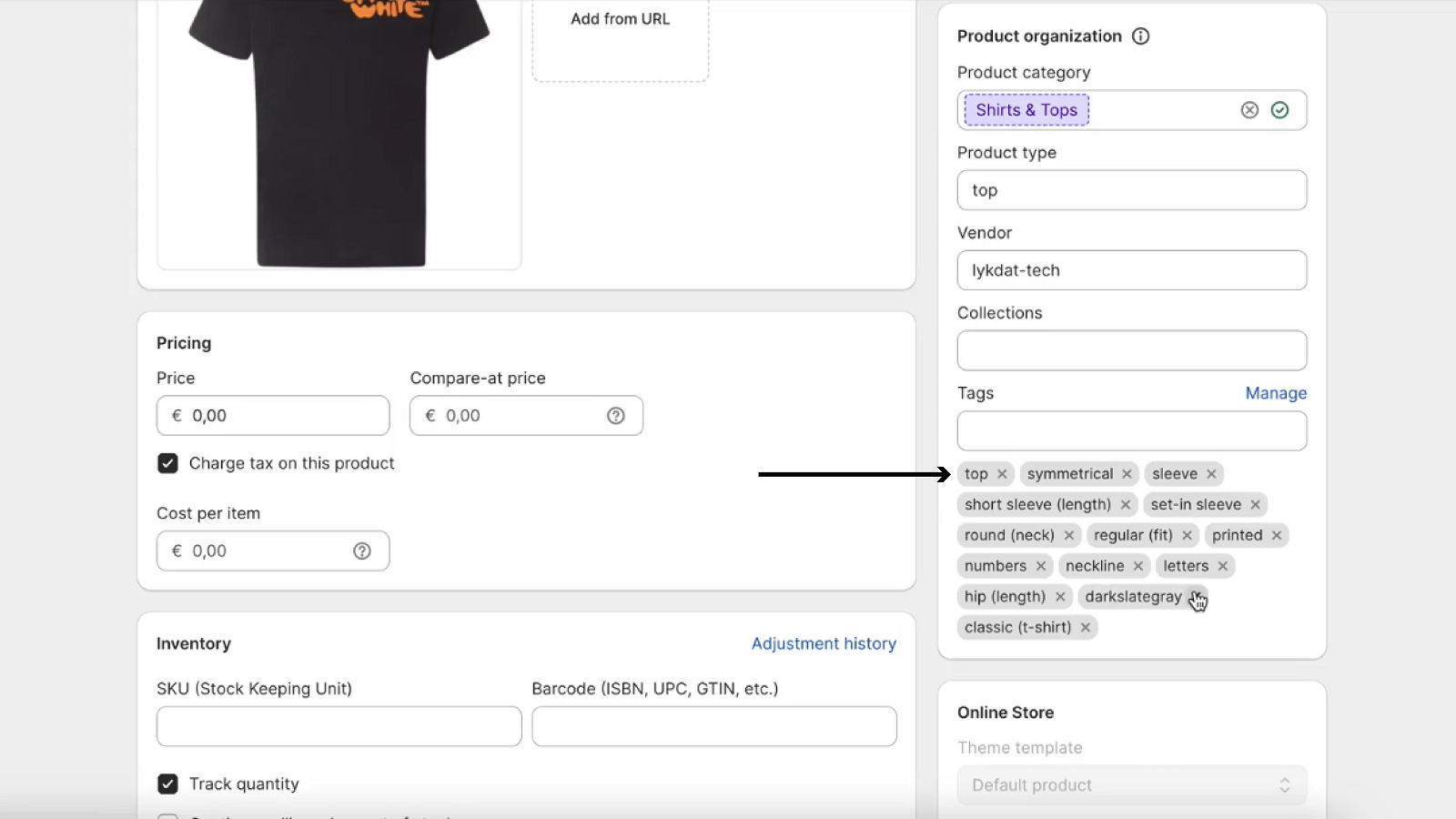Remove the 'symmetrical' tag

click(1127, 474)
